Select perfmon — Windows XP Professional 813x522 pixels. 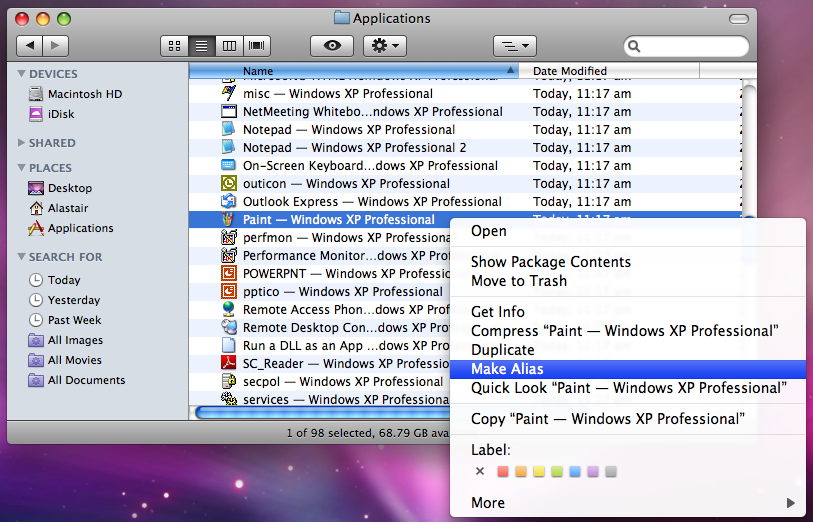pos(319,237)
